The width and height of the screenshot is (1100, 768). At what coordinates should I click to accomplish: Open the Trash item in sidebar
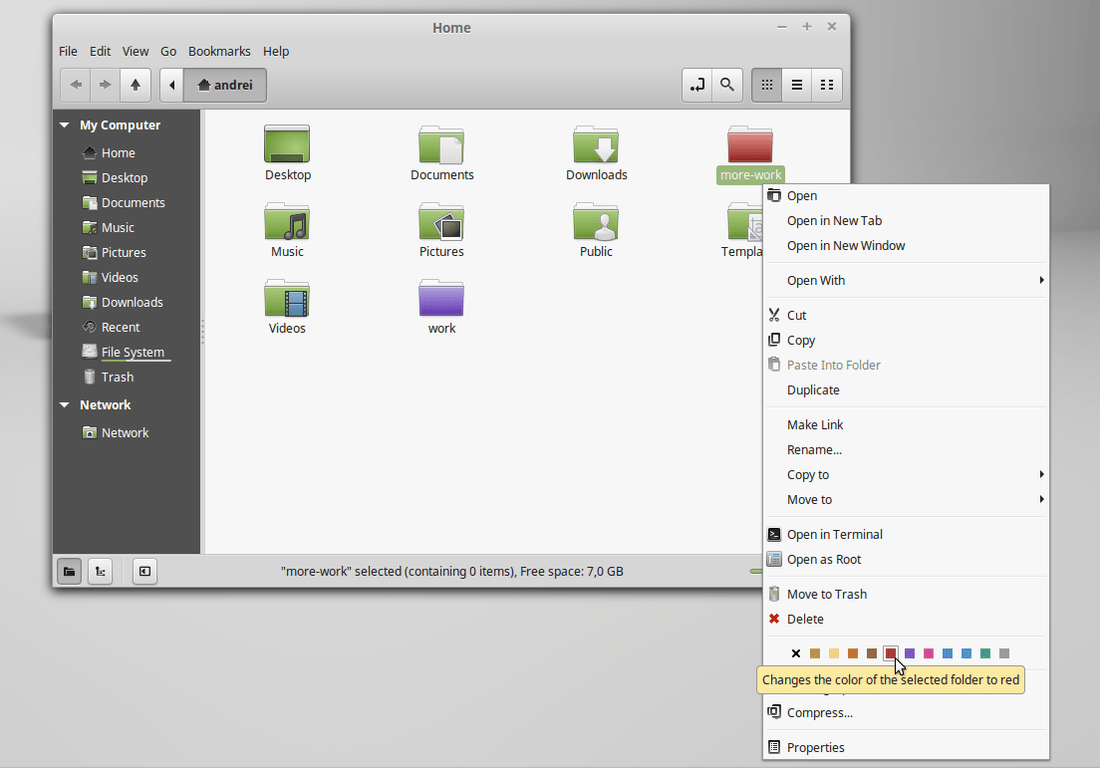113,377
